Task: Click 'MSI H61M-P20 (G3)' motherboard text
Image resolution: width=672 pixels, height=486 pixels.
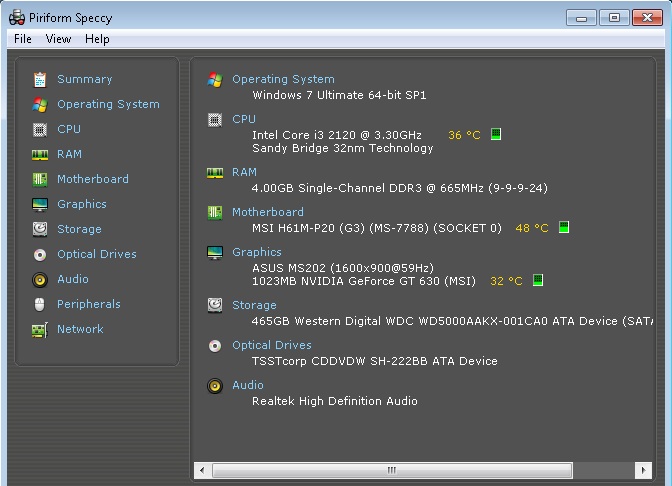Action: (x=377, y=228)
